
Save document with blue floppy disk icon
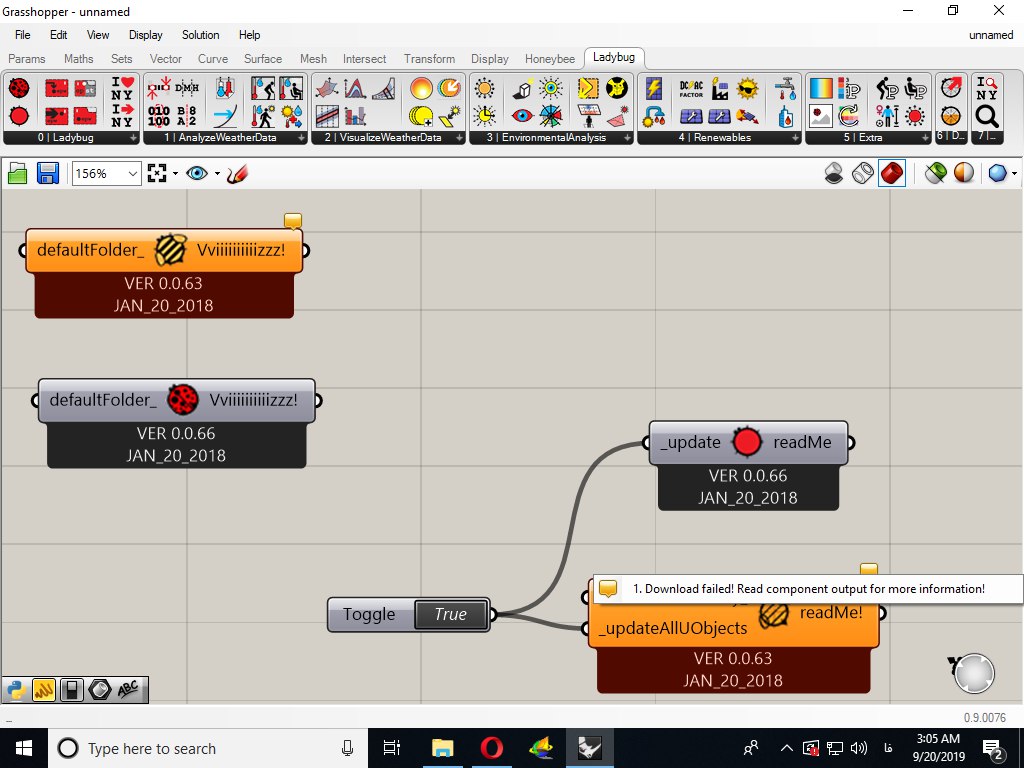[48, 174]
